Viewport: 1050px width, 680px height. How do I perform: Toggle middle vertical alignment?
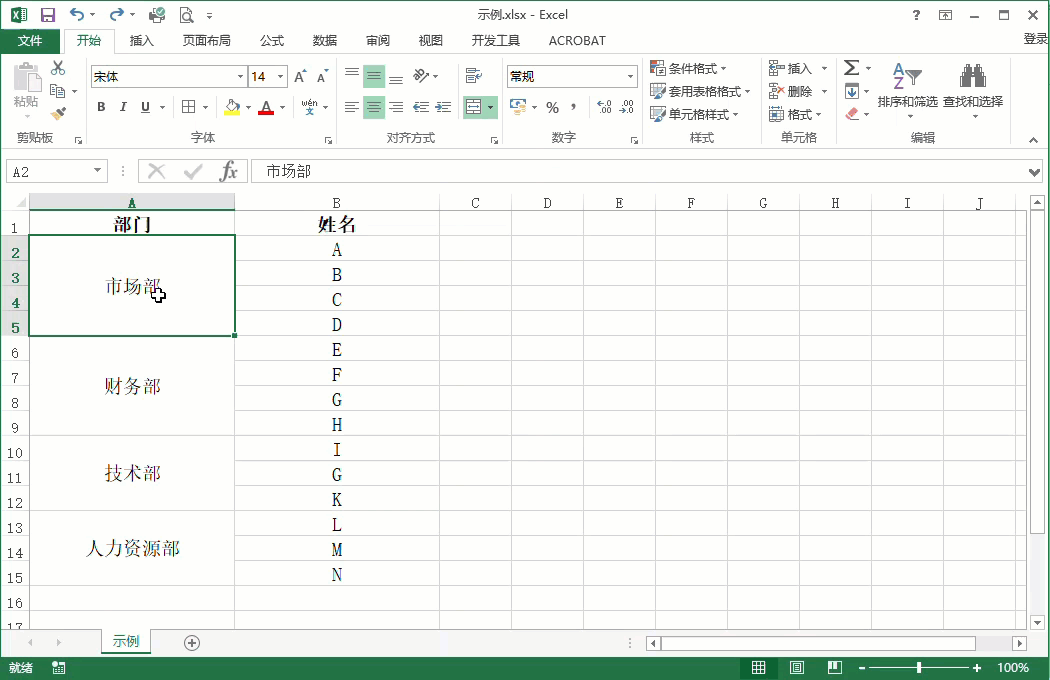click(x=374, y=76)
